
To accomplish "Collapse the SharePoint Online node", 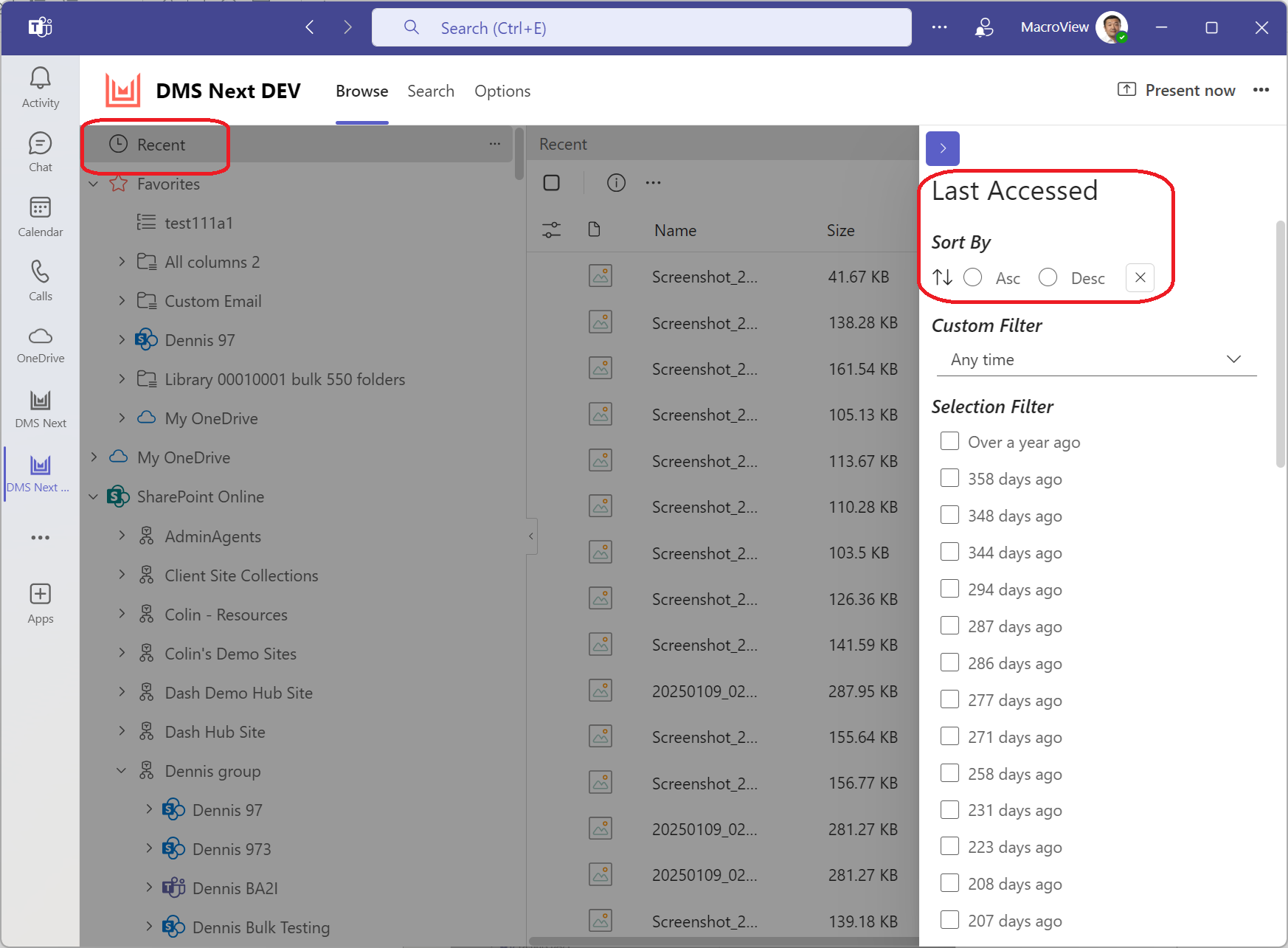I will click(x=93, y=497).
